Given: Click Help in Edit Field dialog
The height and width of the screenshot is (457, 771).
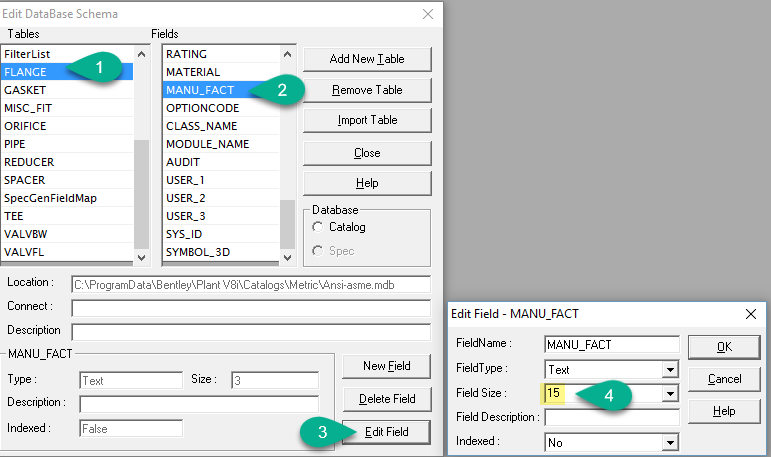Looking at the screenshot, I should 724,411.
